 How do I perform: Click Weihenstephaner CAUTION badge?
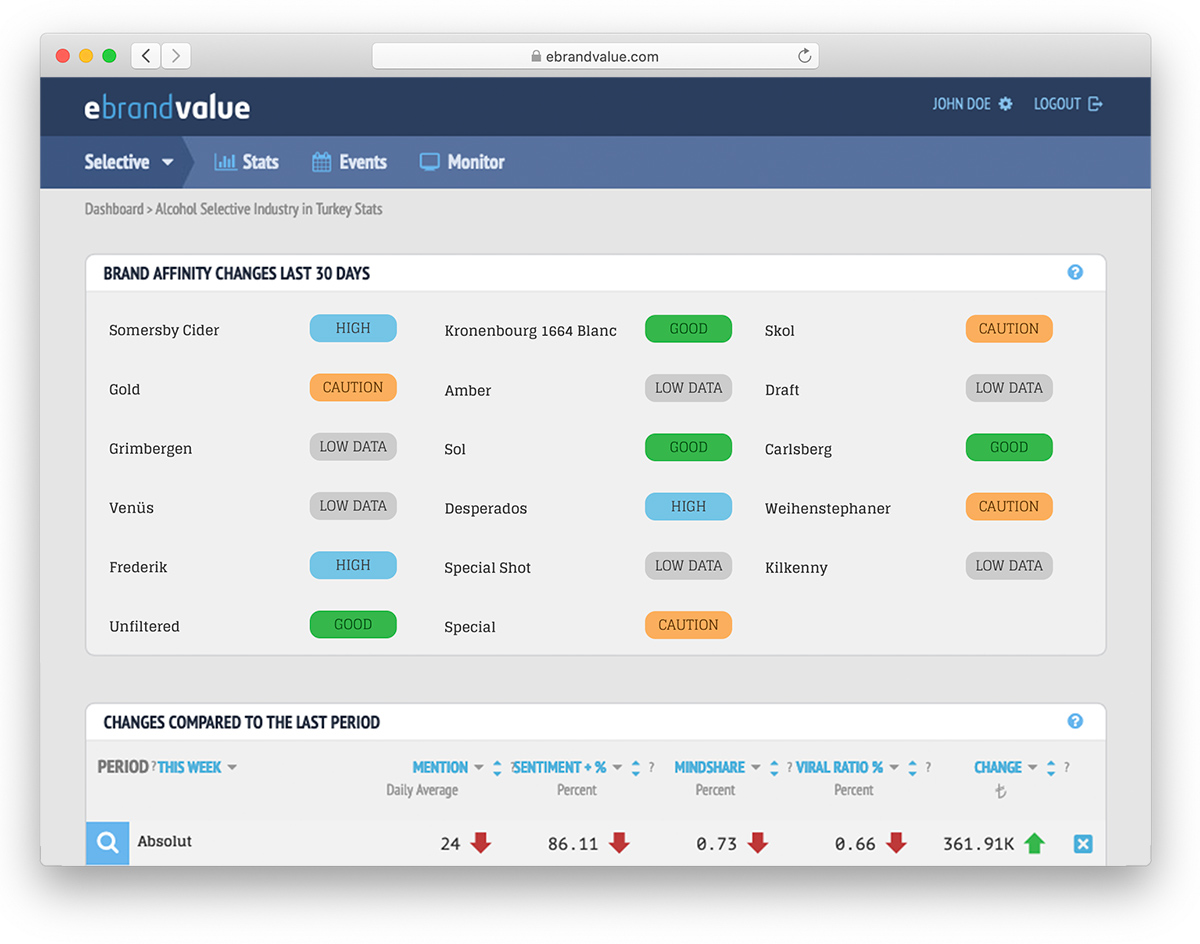(x=1009, y=506)
